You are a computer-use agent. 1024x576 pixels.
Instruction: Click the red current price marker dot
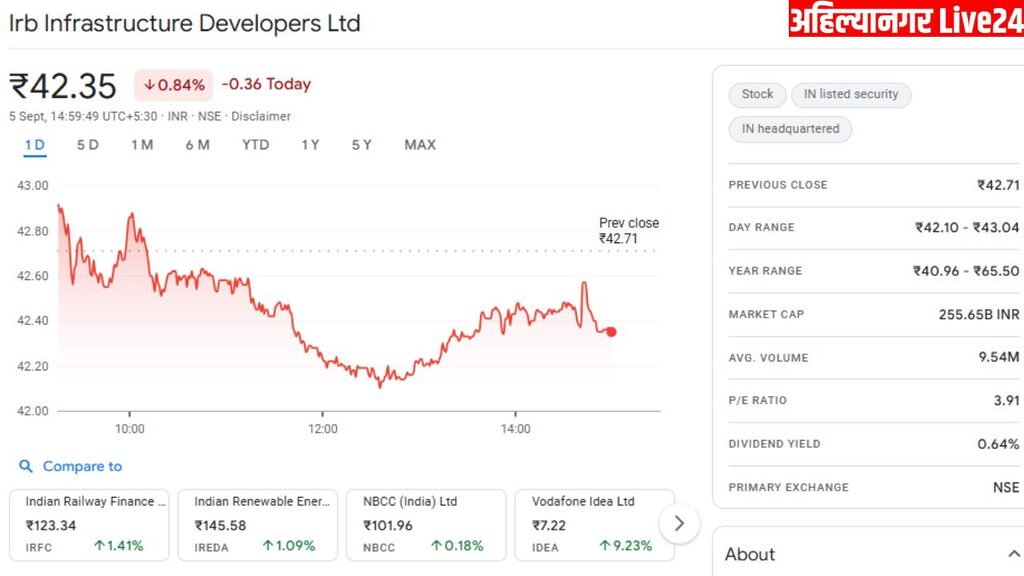pos(611,332)
